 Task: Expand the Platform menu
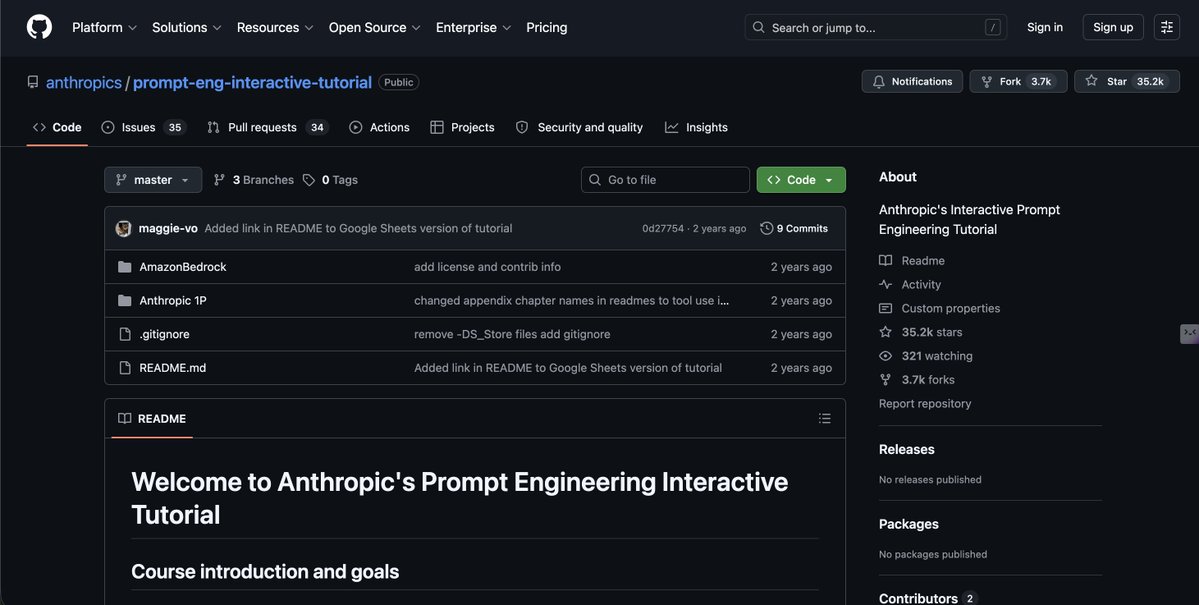coord(104,28)
